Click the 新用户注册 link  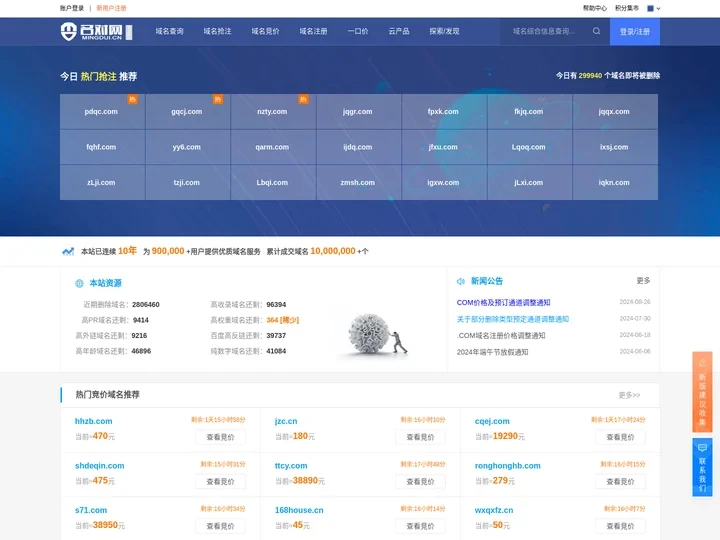click(111, 8)
